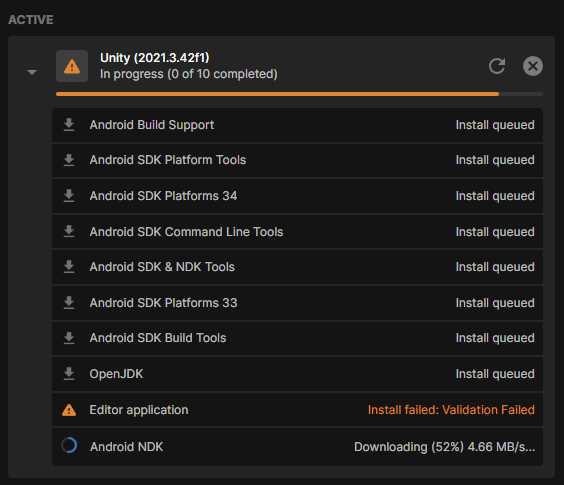The width and height of the screenshot is (564, 485).
Task: Cancel the Unity install with the X button
Action: [532, 66]
